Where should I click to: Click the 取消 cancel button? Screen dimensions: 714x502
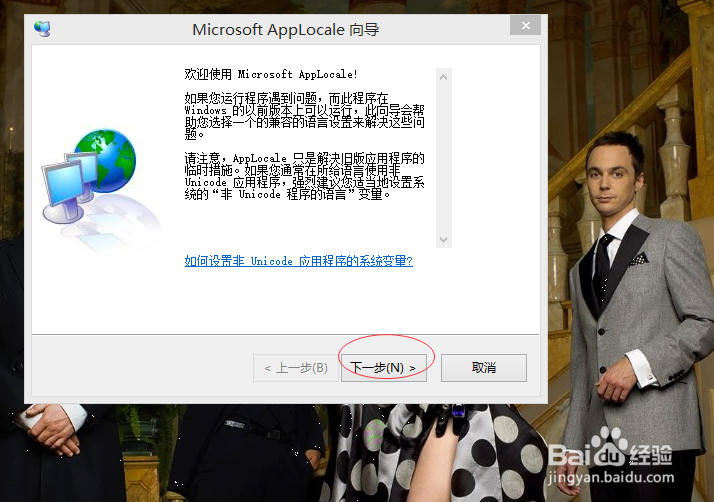[x=484, y=368]
